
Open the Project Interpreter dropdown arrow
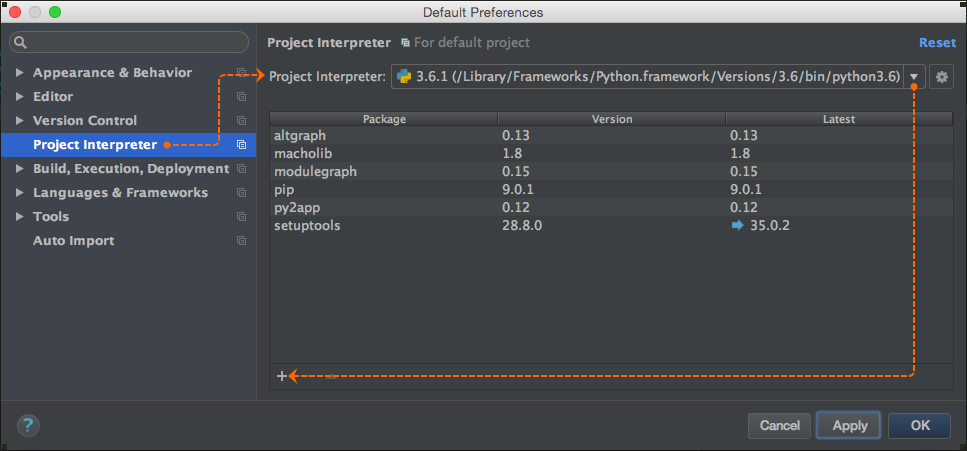915,77
